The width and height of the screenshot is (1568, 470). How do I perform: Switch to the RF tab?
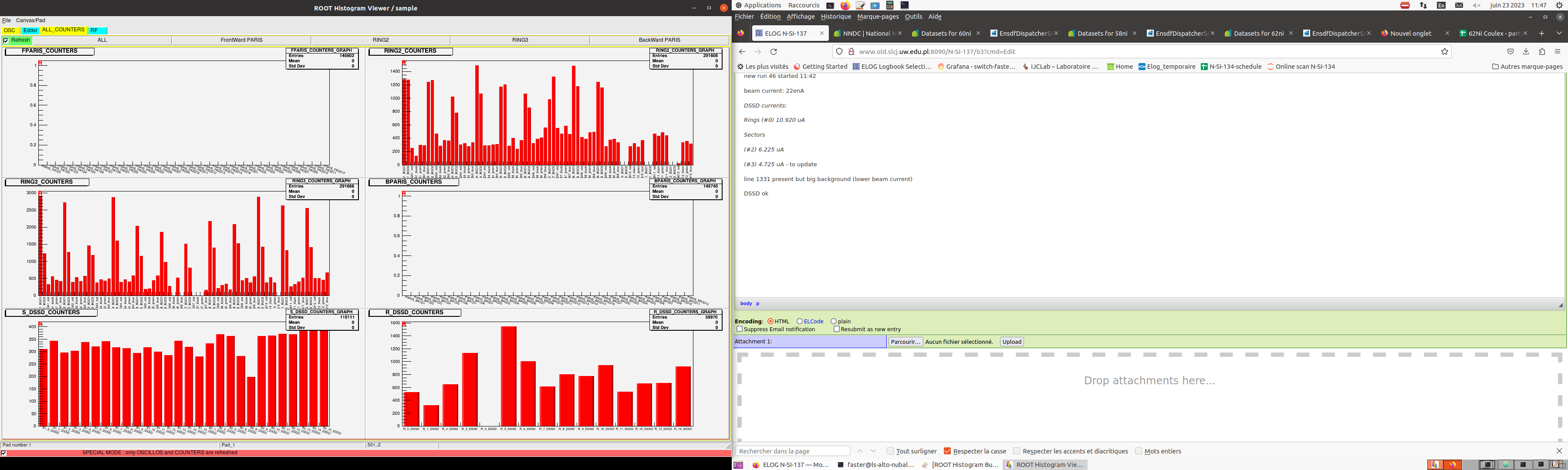[x=95, y=30]
